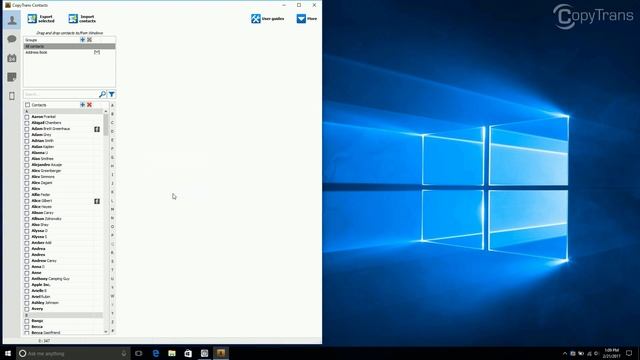640x360 pixels.
Task: Select the All contacts group
Action: click(69, 46)
